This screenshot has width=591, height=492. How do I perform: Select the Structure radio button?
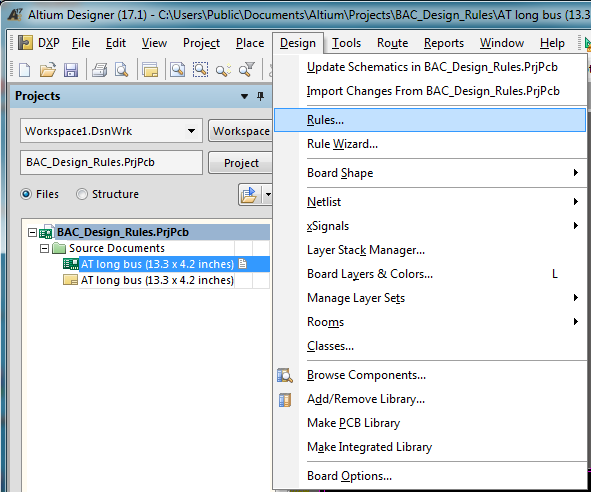tap(82, 194)
